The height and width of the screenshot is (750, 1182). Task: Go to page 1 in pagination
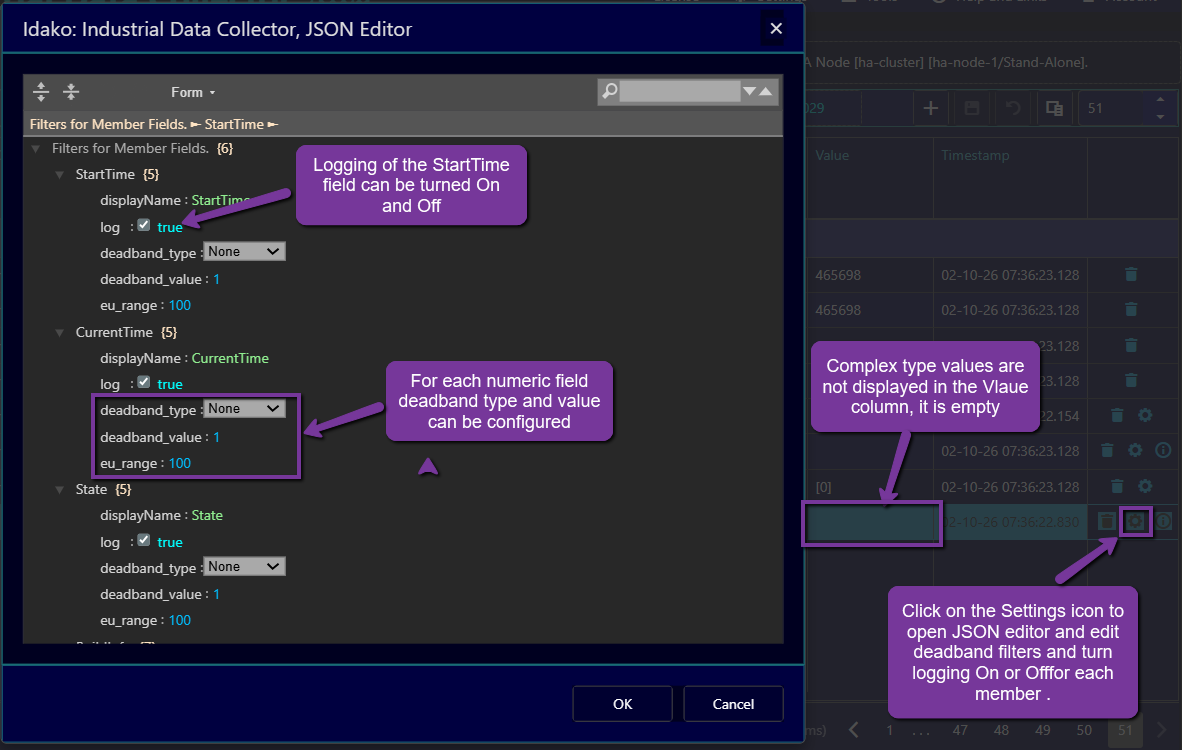point(890,730)
